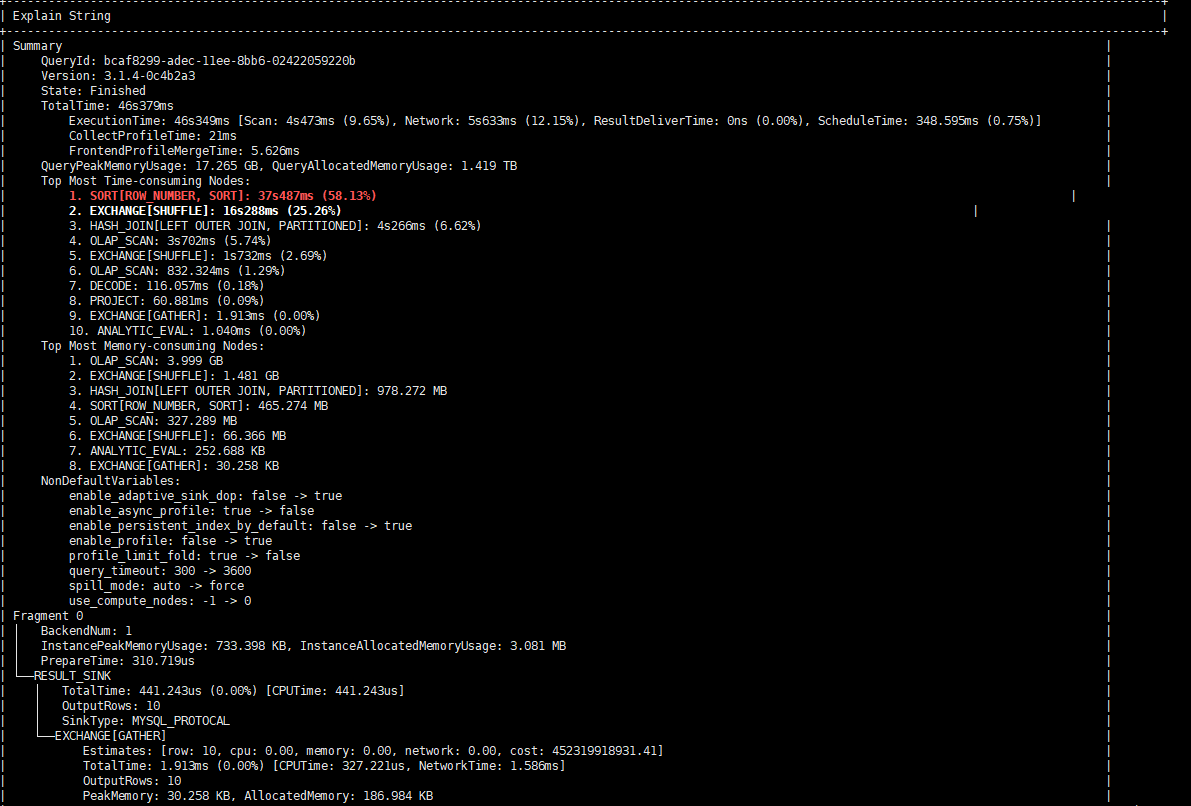Image resolution: width=1191 pixels, height=806 pixels.
Task: Select the OLAP_SCAN: 3.999 GB memory entry
Action: point(146,361)
